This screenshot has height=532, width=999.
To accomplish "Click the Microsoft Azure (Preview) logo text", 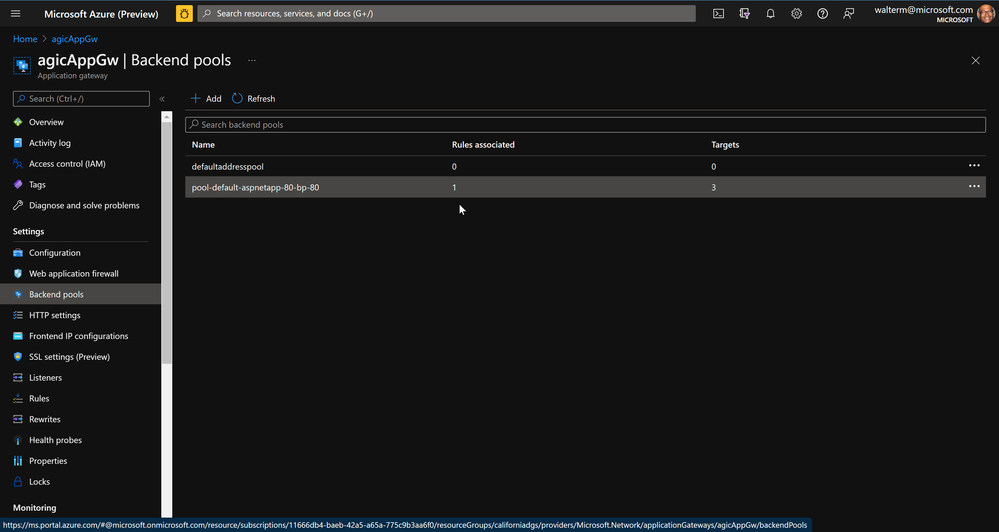I will click(x=101, y=14).
